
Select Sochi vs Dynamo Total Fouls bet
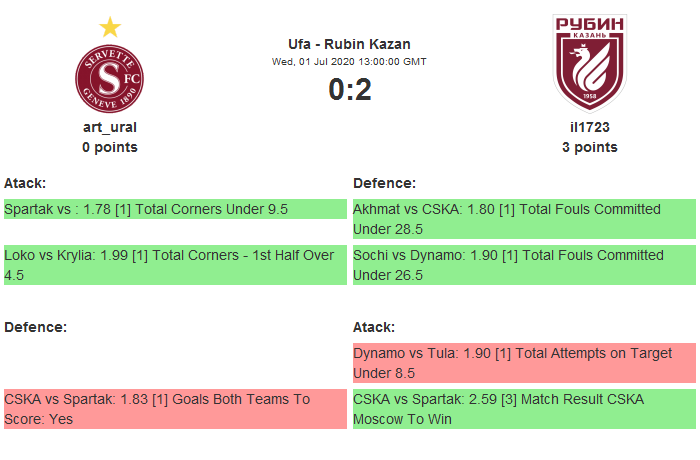pos(524,265)
